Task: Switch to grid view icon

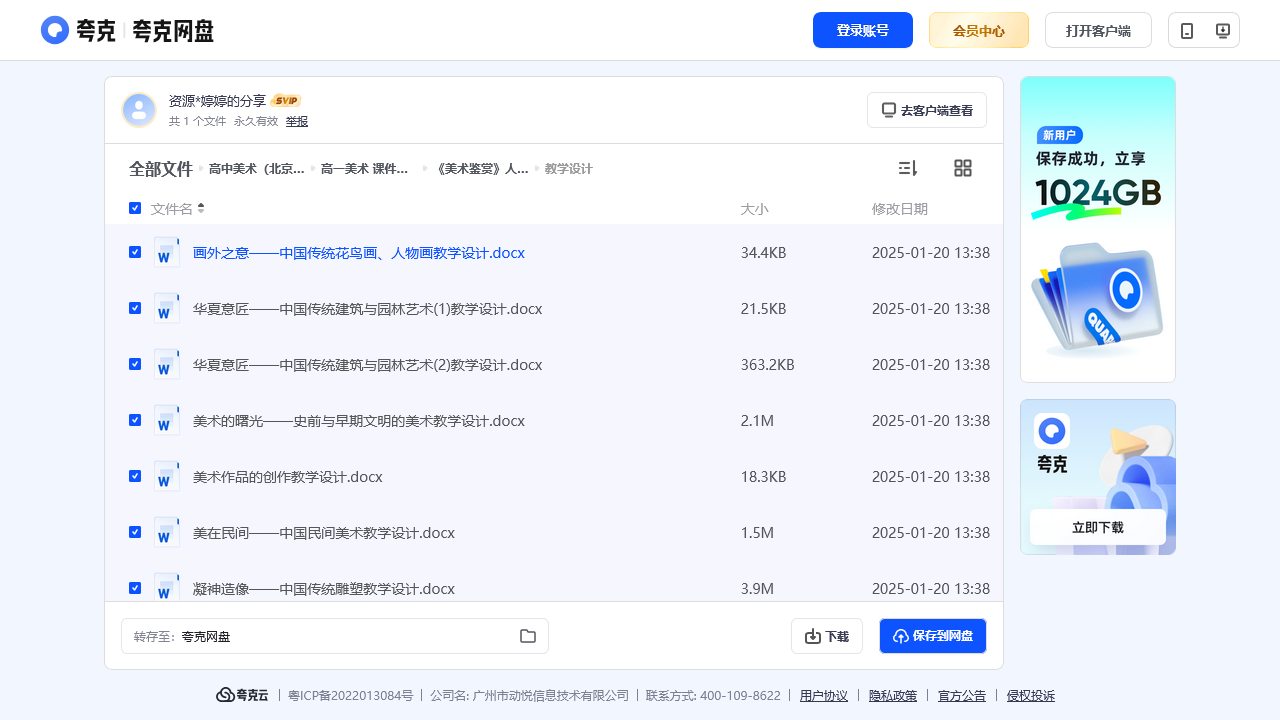Action: coord(963,168)
